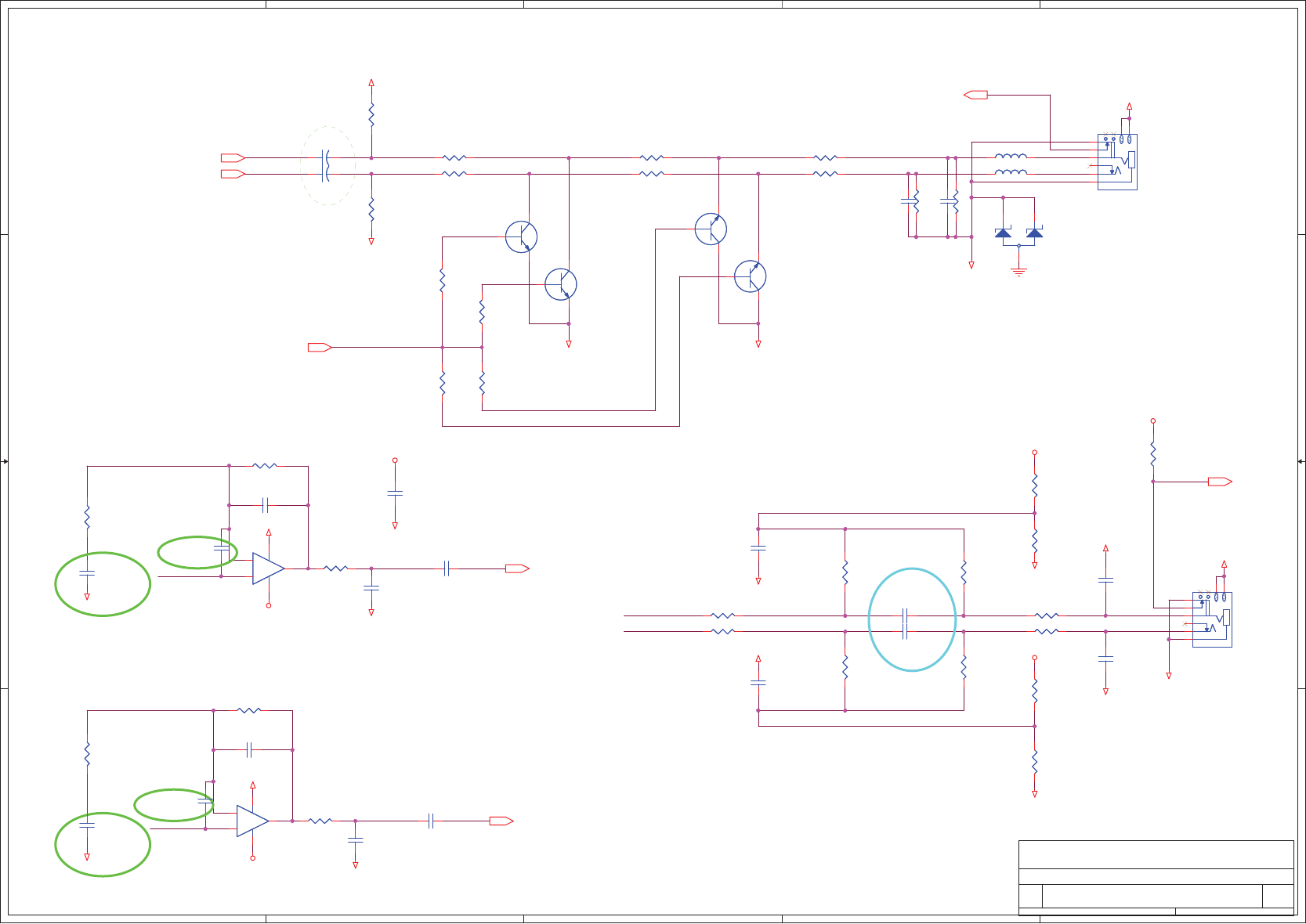Click the port feeding the transistor base resistors
Viewport: 1306px width, 924px height.
320,347
